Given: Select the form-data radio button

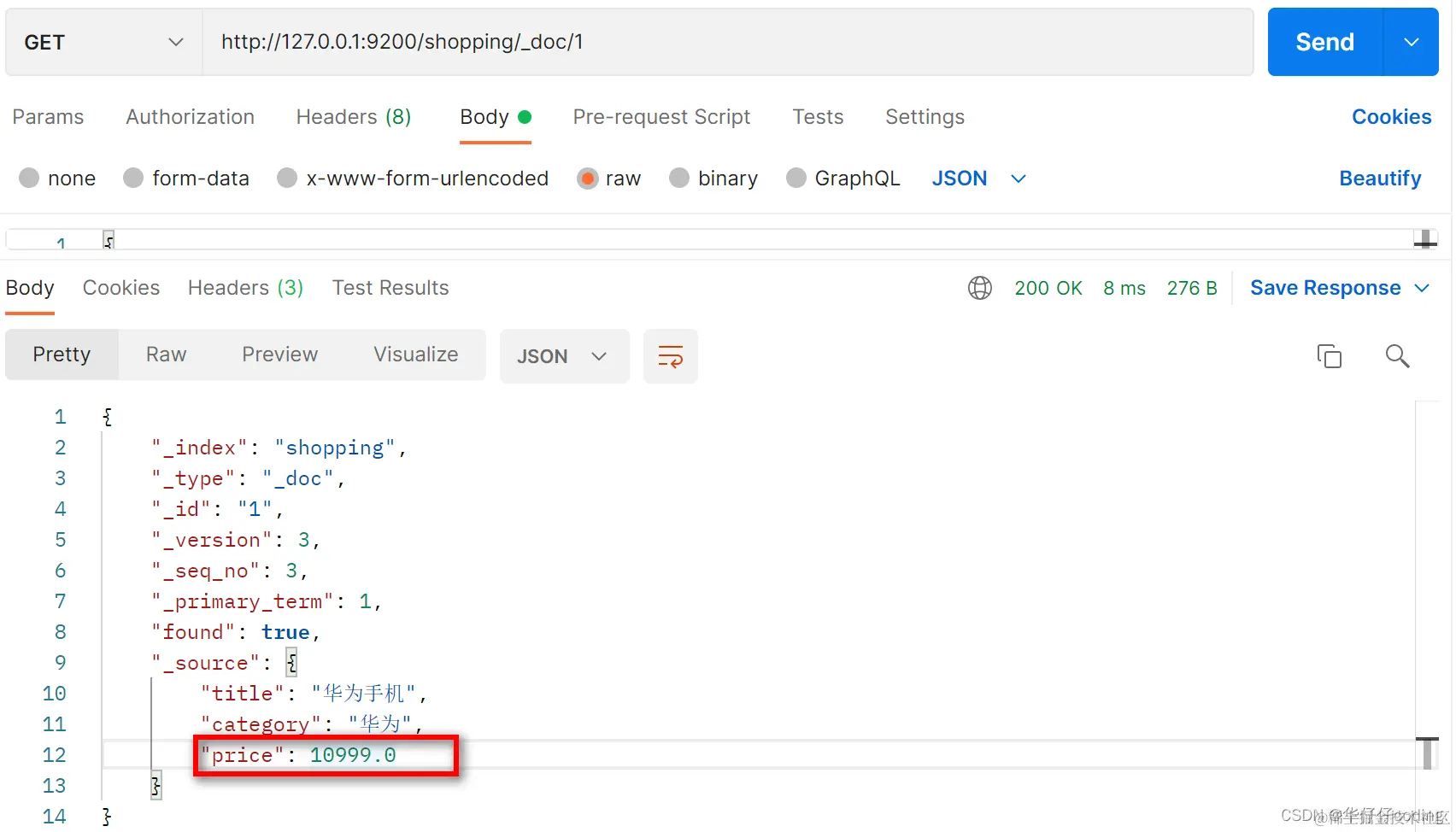Looking at the screenshot, I should click(x=133, y=178).
